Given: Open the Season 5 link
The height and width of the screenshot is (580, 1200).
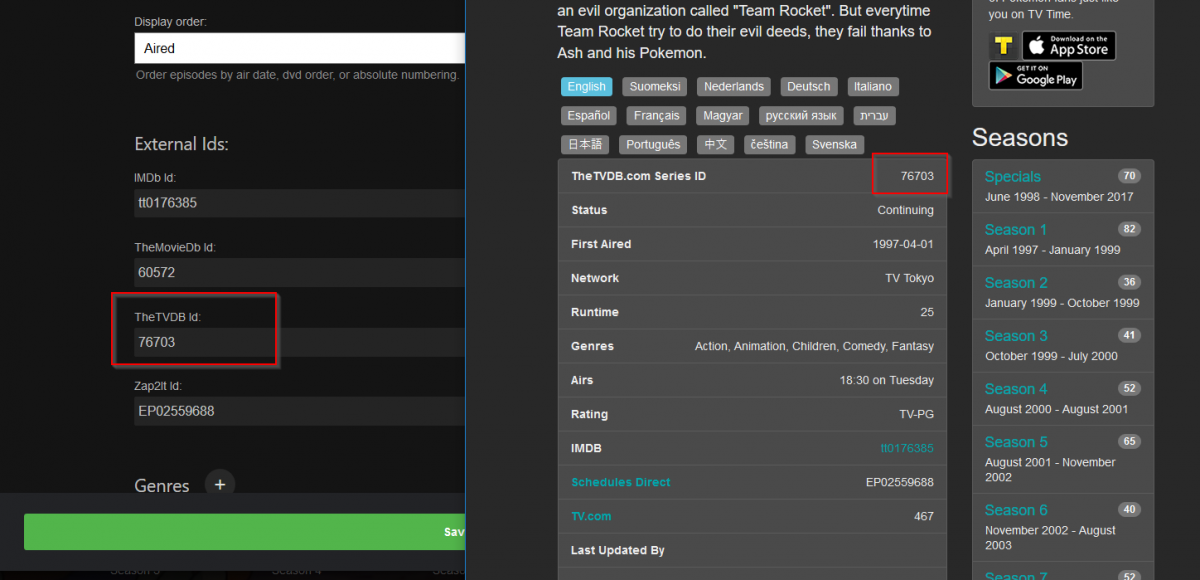Looking at the screenshot, I should [1016, 442].
